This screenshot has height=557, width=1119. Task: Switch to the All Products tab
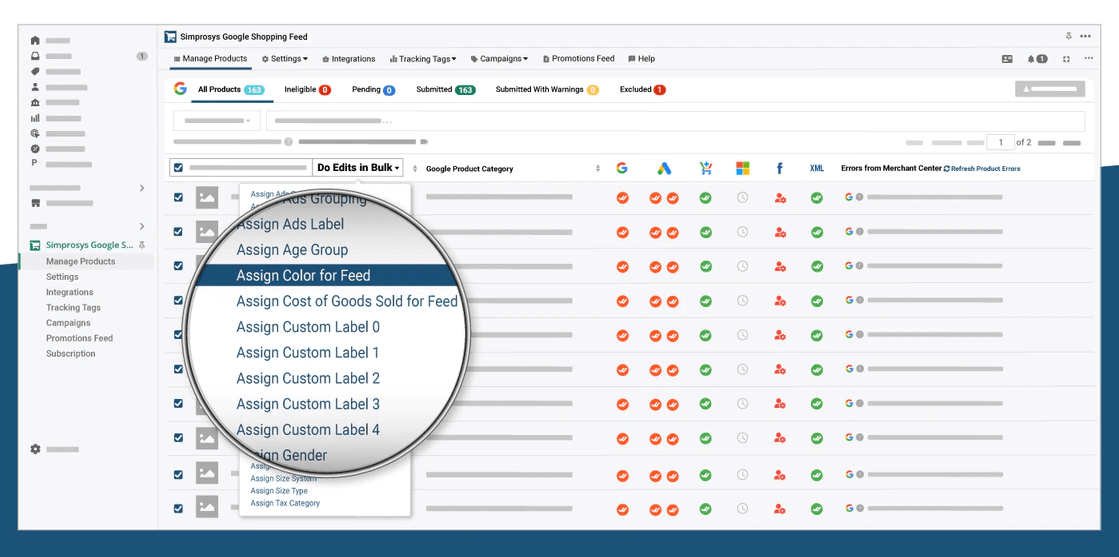231,90
